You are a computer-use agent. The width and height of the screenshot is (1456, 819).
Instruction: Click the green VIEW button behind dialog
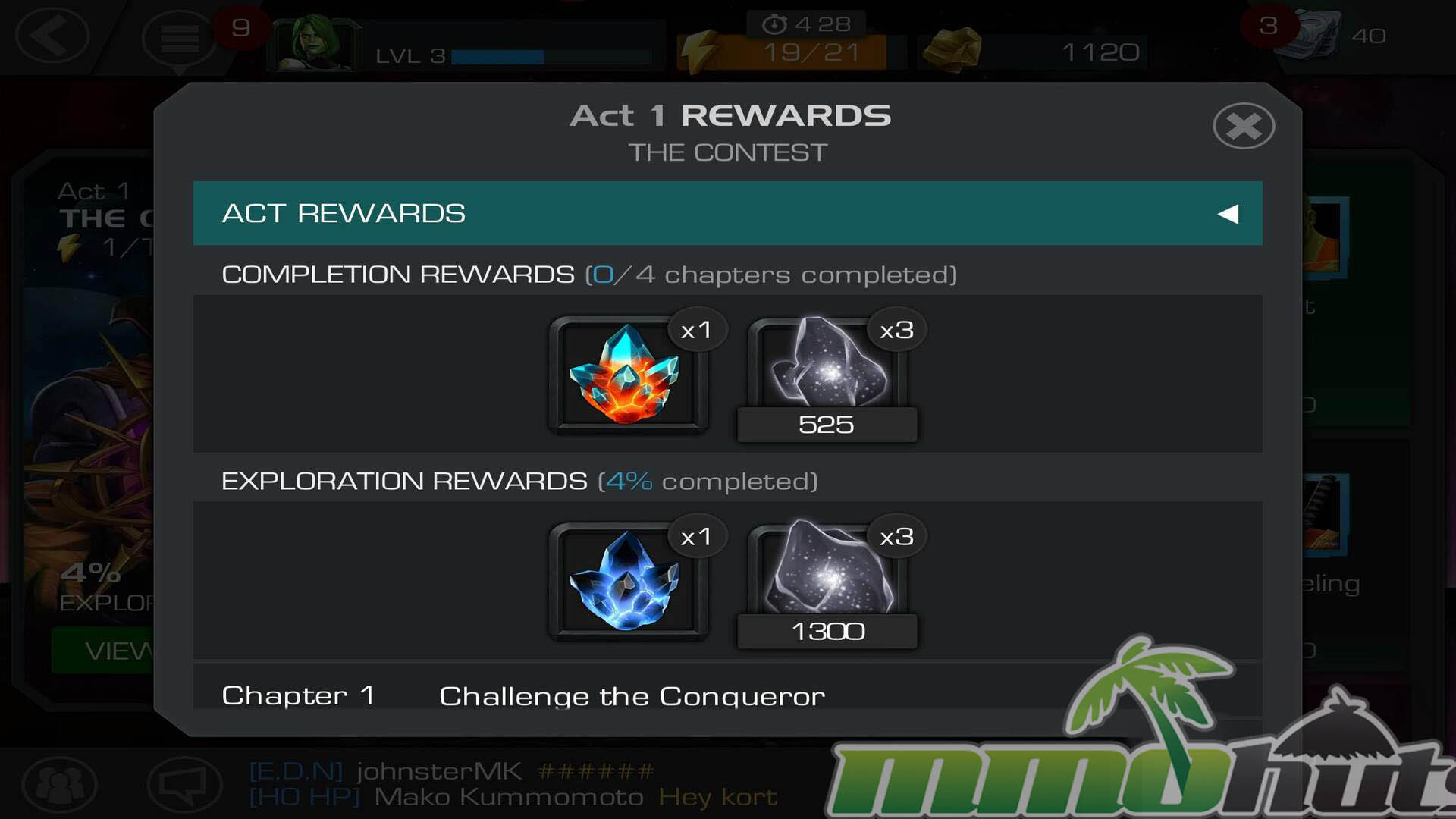[x=102, y=651]
